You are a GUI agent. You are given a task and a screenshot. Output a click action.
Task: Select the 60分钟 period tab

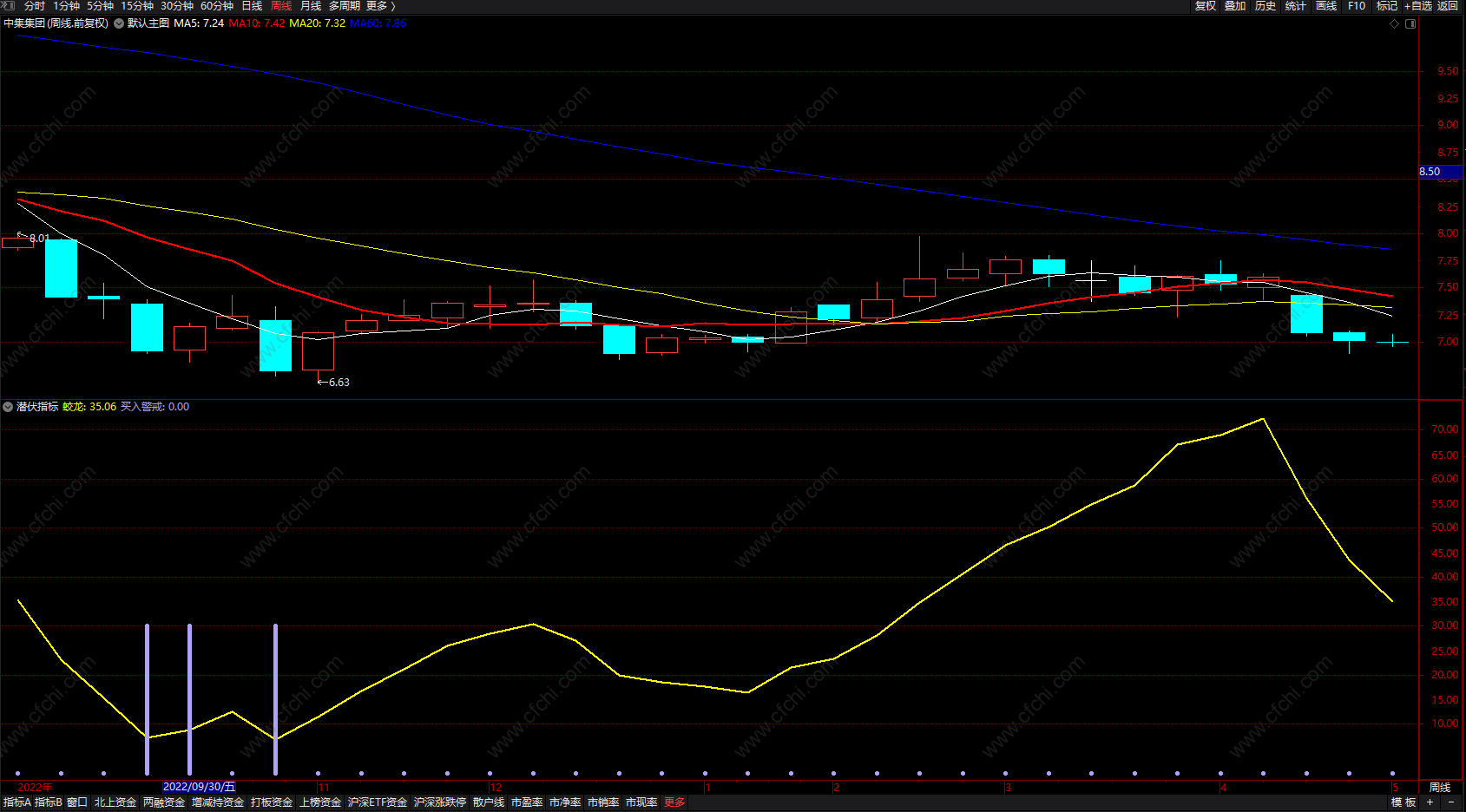217,6
